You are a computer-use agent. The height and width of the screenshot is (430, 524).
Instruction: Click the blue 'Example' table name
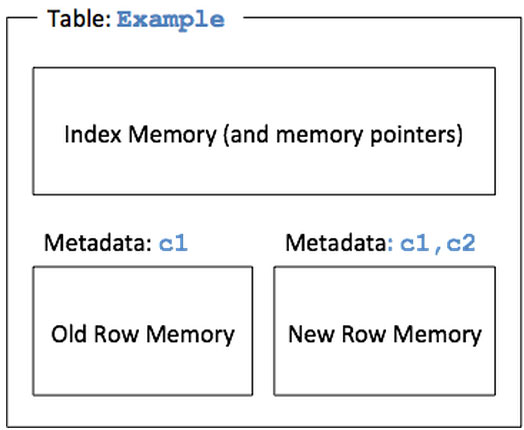pyautogui.click(x=170, y=20)
